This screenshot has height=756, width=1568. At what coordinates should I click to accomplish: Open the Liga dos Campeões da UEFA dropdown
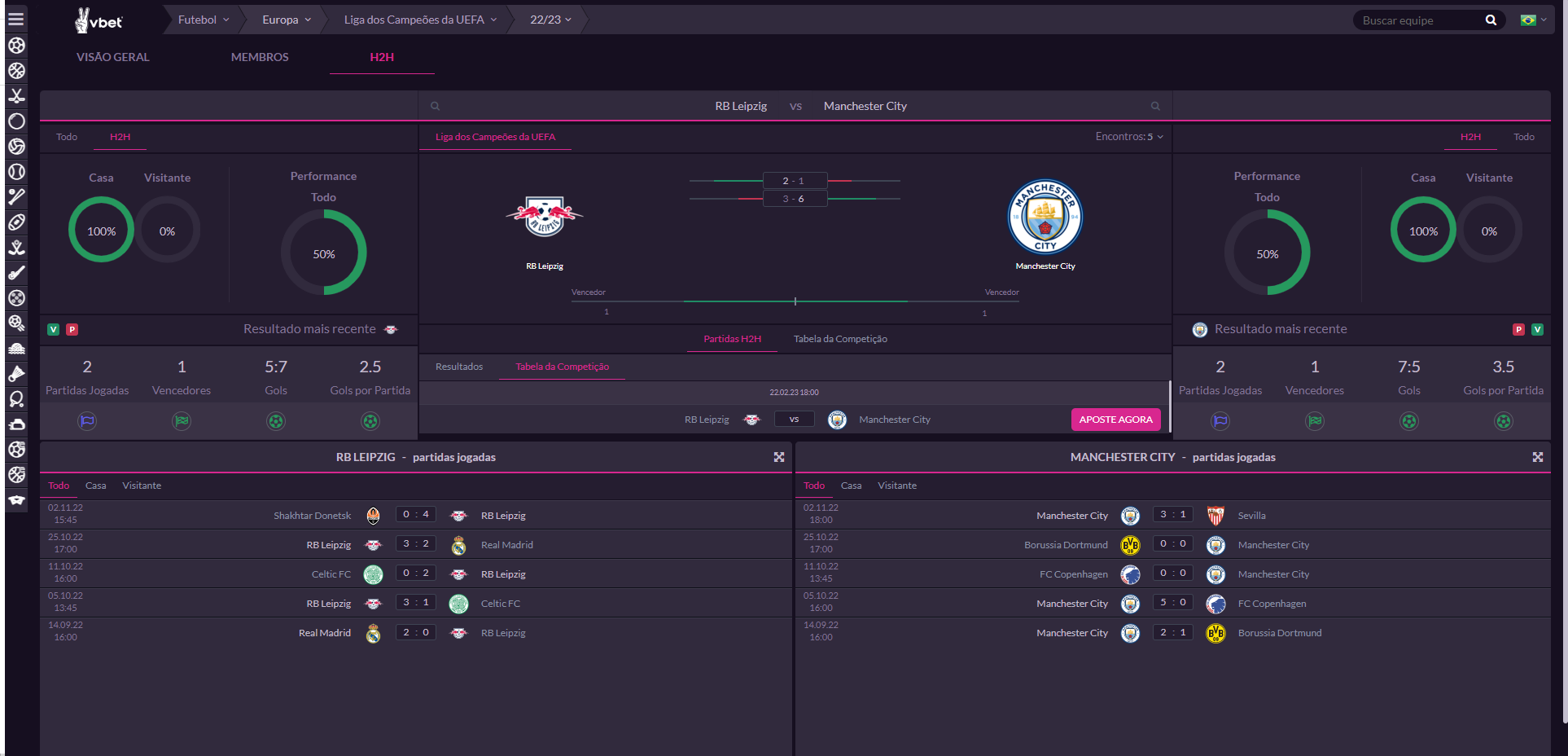tap(420, 20)
